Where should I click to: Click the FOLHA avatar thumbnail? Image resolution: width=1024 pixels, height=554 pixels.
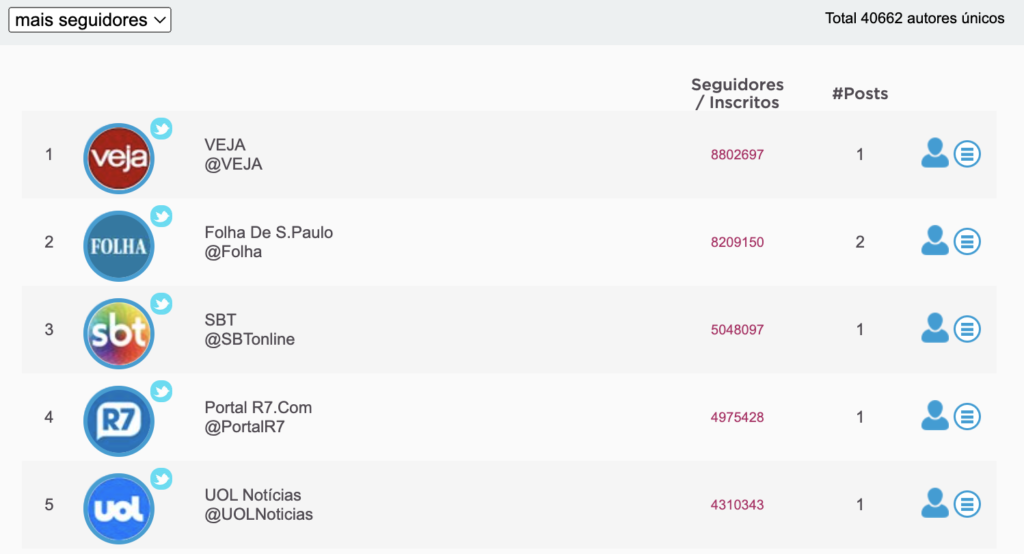pyautogui.click(x=119, y=246)
